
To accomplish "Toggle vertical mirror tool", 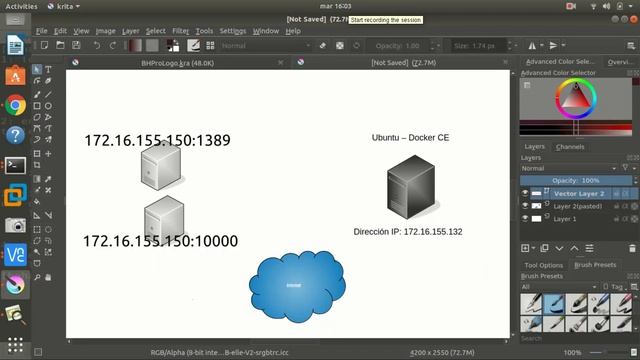I will click(x=553, y=45).
